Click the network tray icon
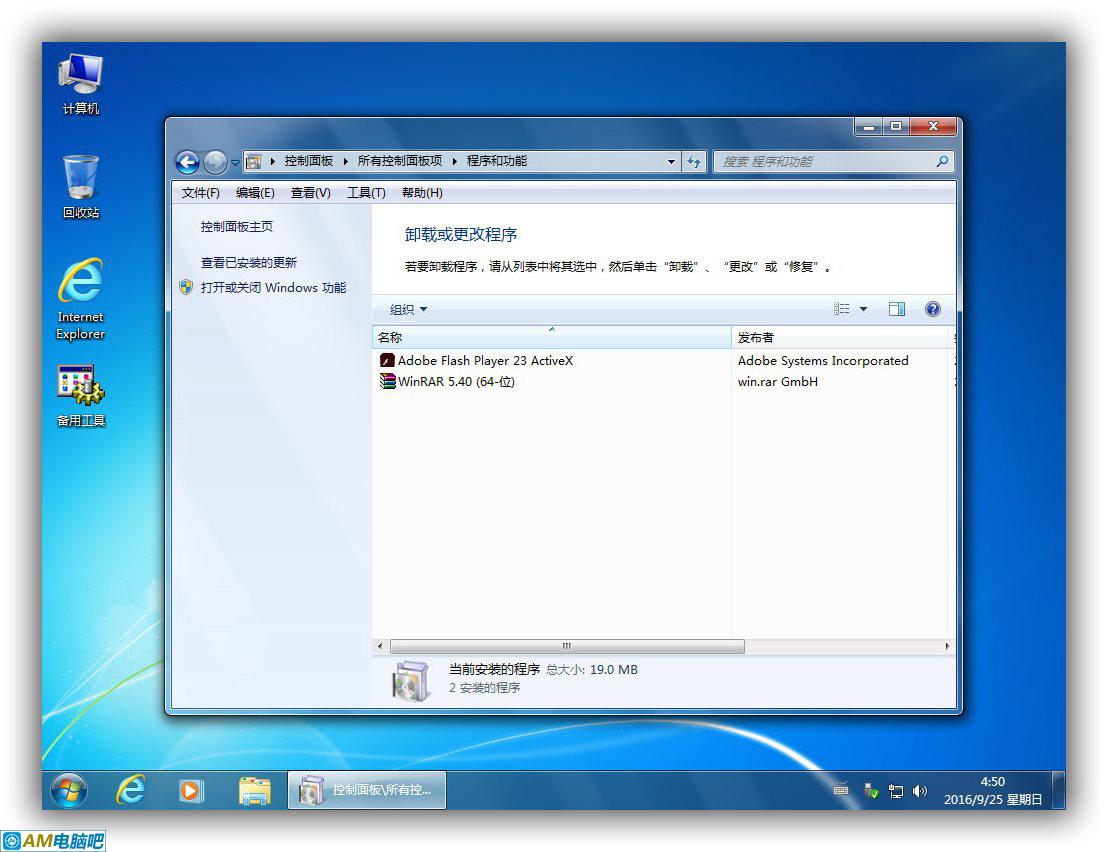Screen dimensions: 1108x852 [895, 791]
